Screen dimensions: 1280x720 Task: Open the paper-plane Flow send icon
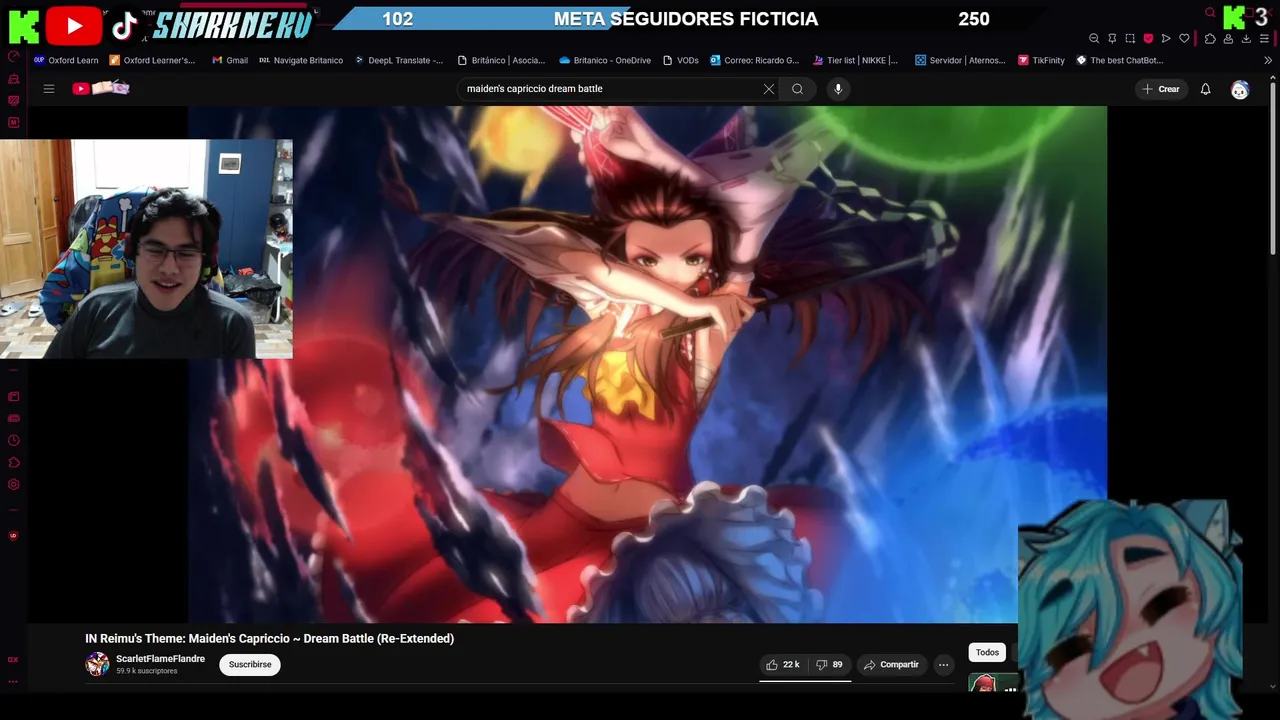tap(1166, 38)
